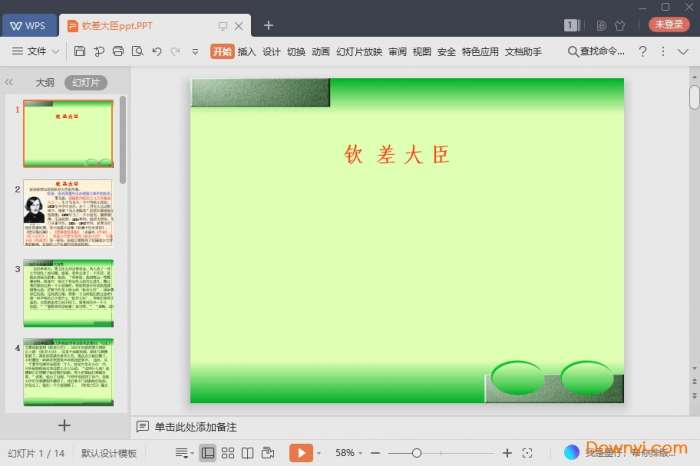
Task: Start slideshow with orange play button
Action: (x=301, y=453)
